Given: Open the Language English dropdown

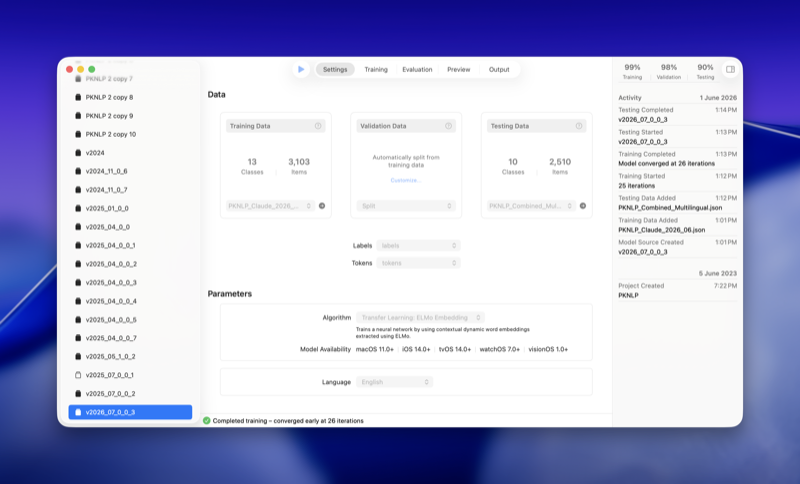Looking at the screenshot, I should (394, 382).
